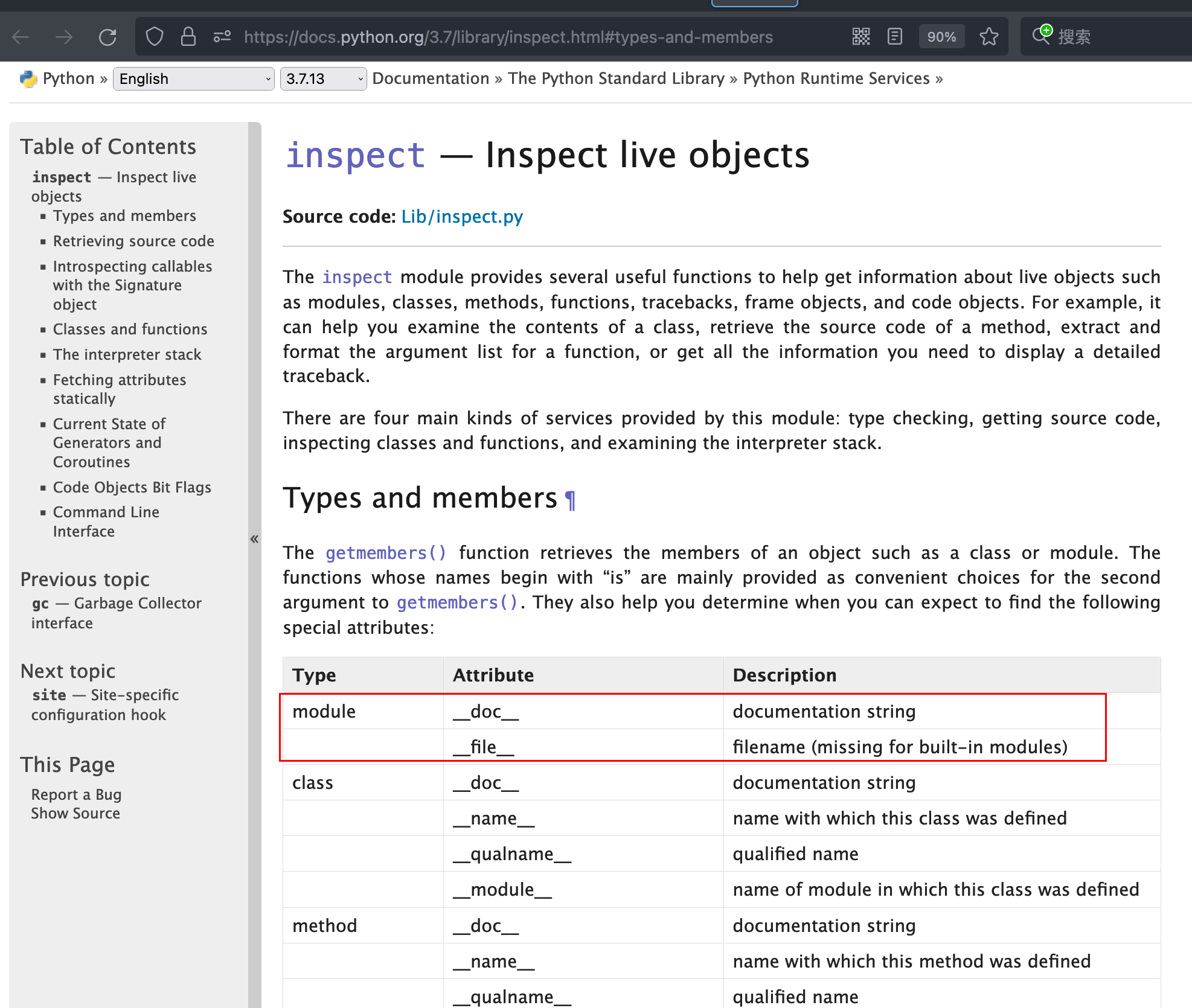Click the shield/security icon in address bar

point(156,37)
